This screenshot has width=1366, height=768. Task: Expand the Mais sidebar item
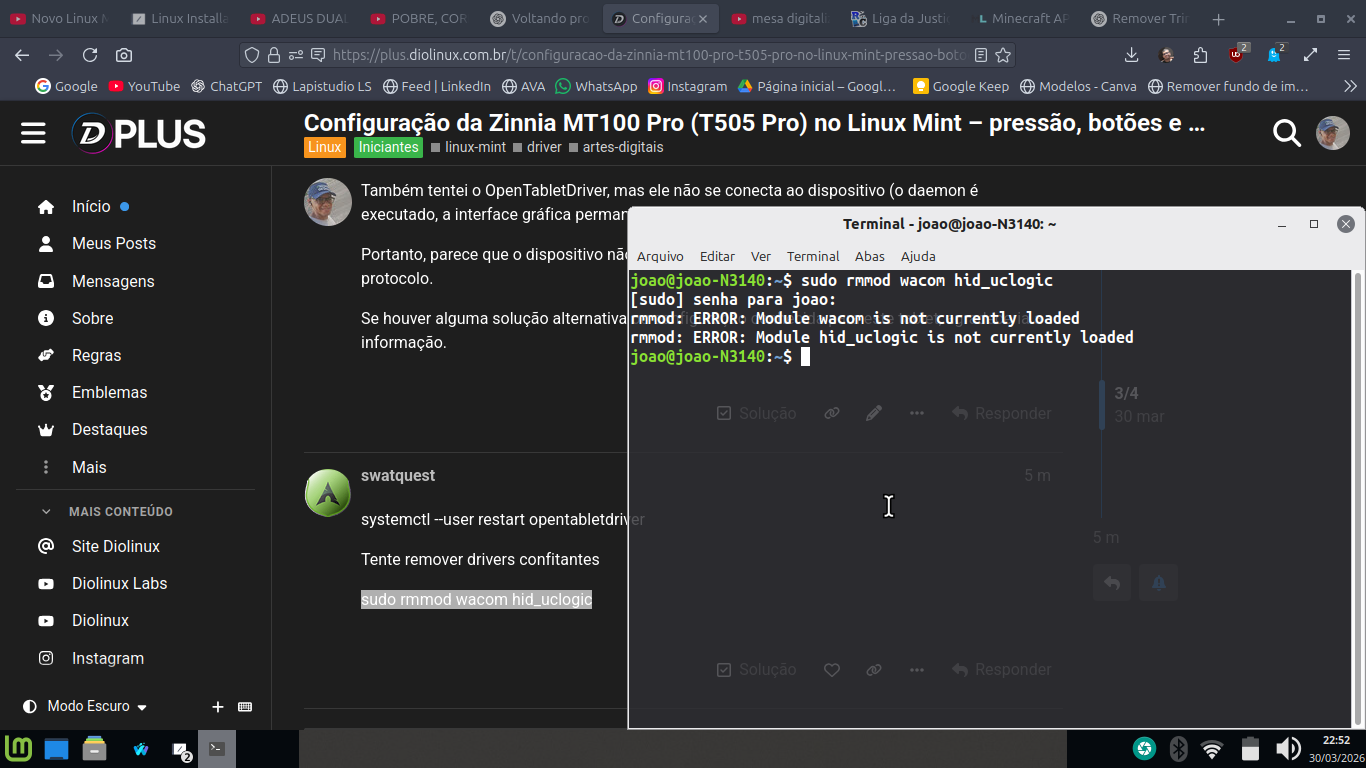click(88, 467)
